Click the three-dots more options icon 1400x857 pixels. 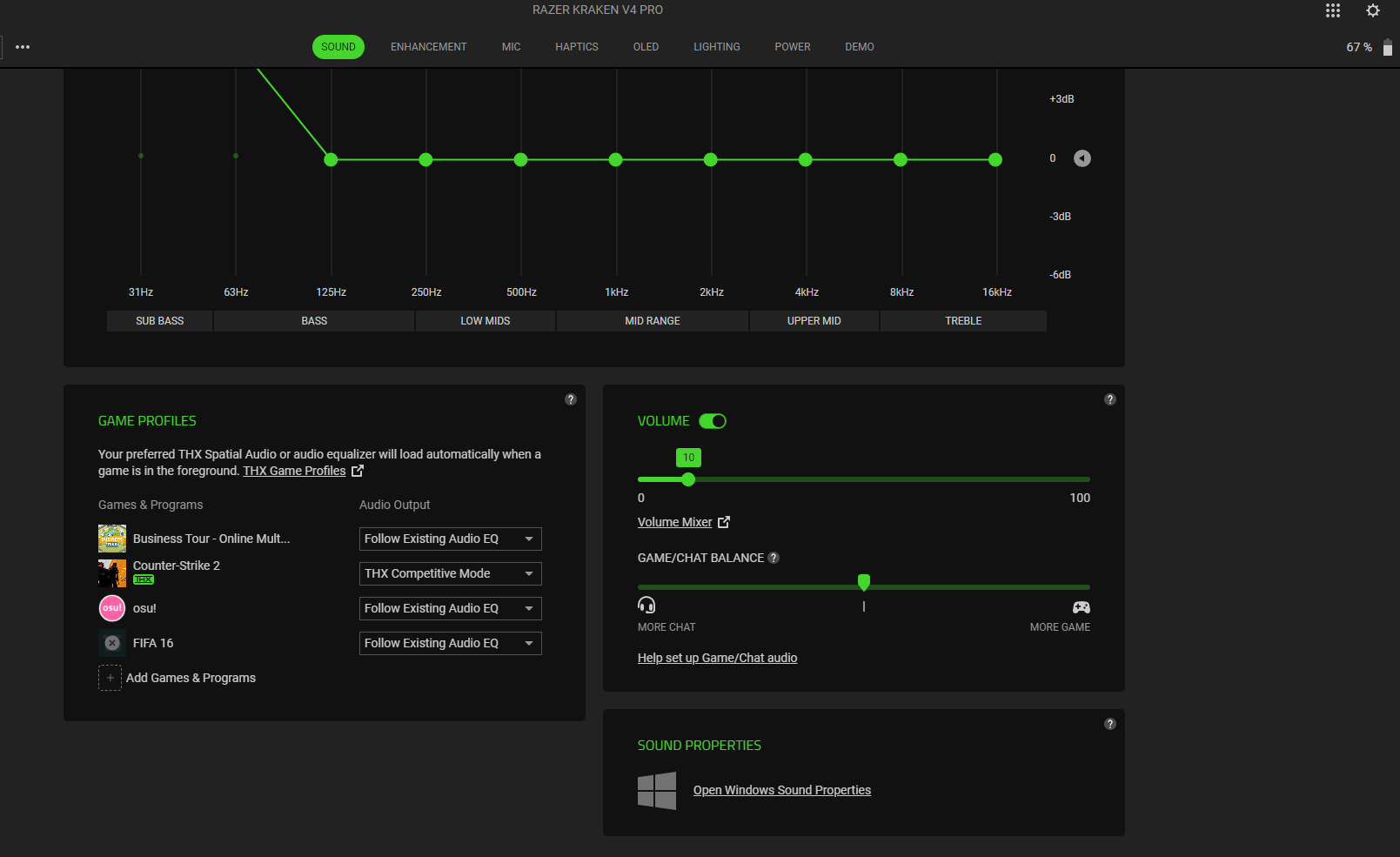[x=23, y=47]
